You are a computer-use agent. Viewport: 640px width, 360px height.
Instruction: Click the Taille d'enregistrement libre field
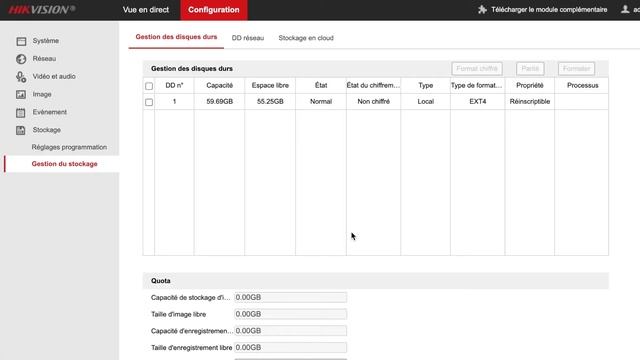click(291, 348)
